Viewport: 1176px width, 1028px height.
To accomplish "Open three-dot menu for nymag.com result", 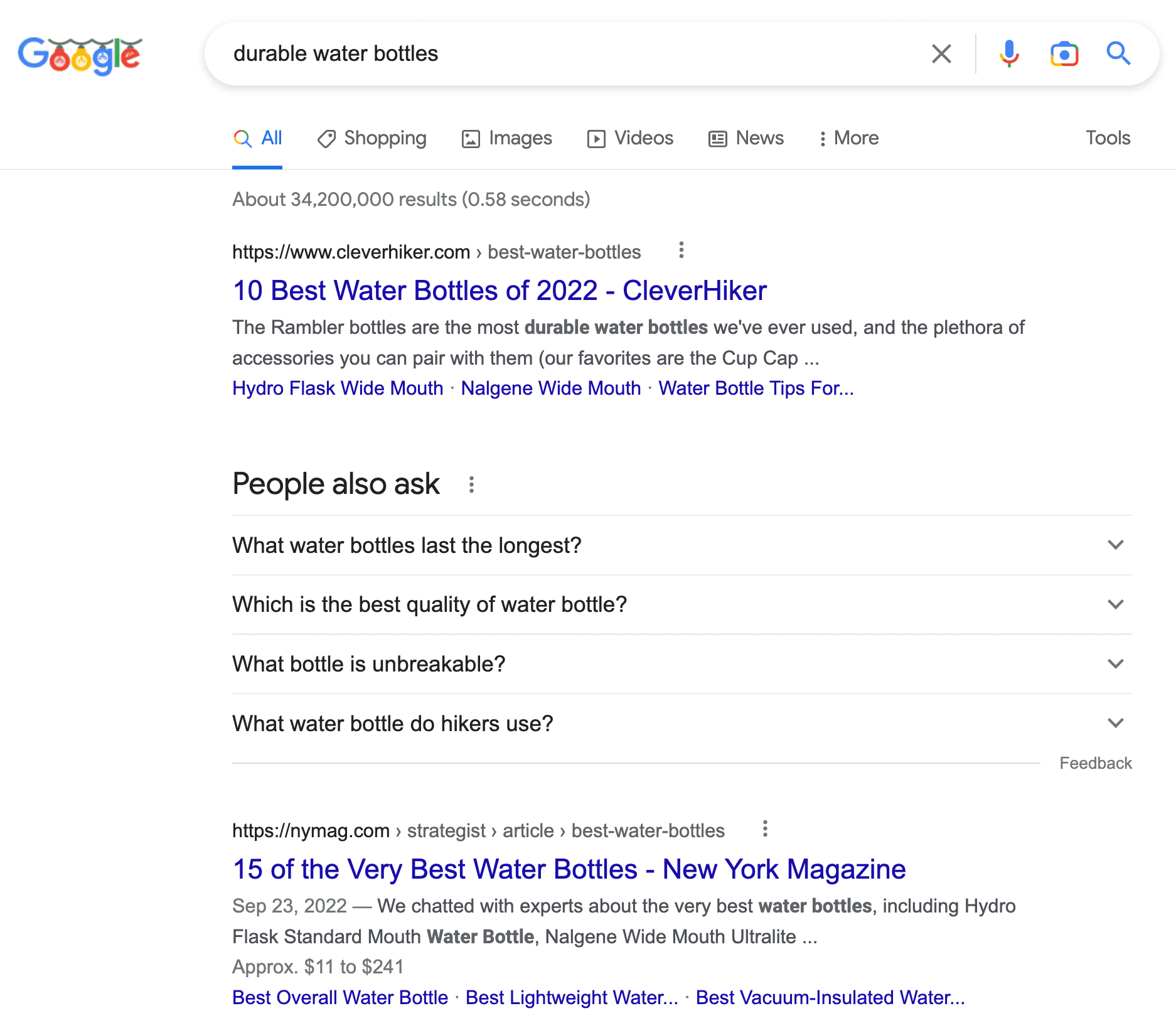I will [x=765, y=829].
